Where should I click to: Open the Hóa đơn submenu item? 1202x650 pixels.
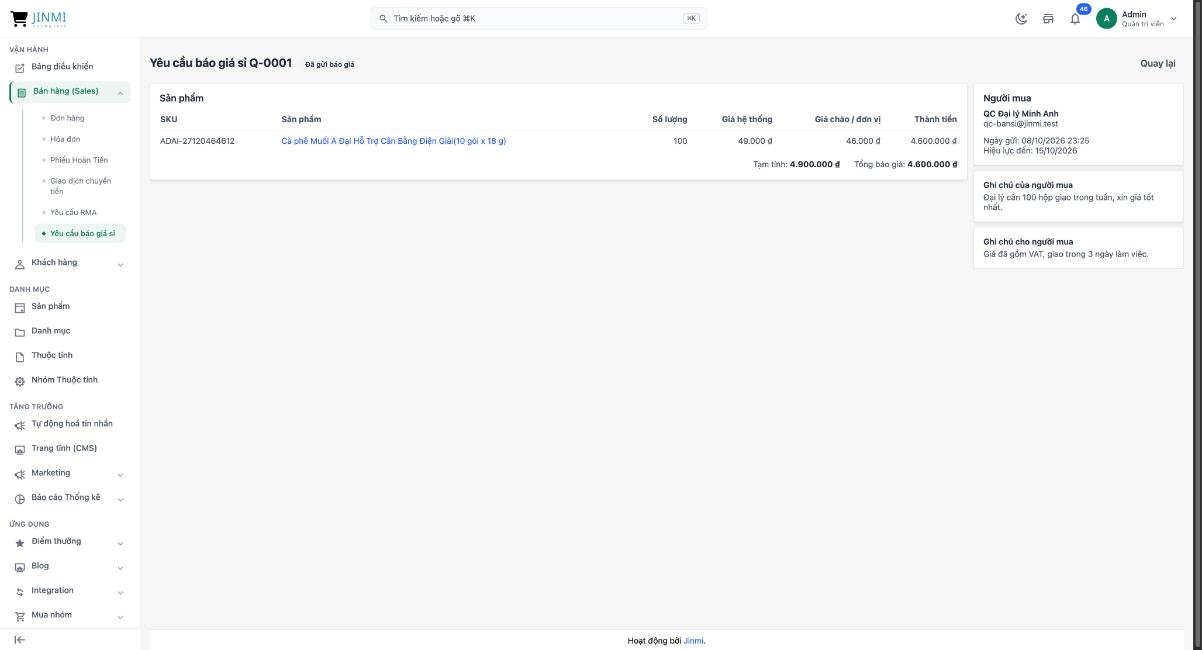65,139
